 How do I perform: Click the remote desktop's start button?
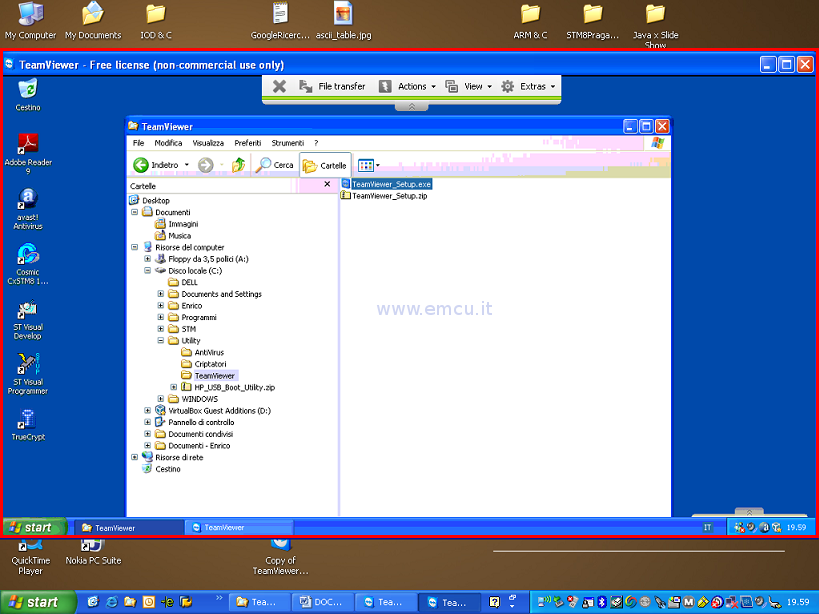34,527
